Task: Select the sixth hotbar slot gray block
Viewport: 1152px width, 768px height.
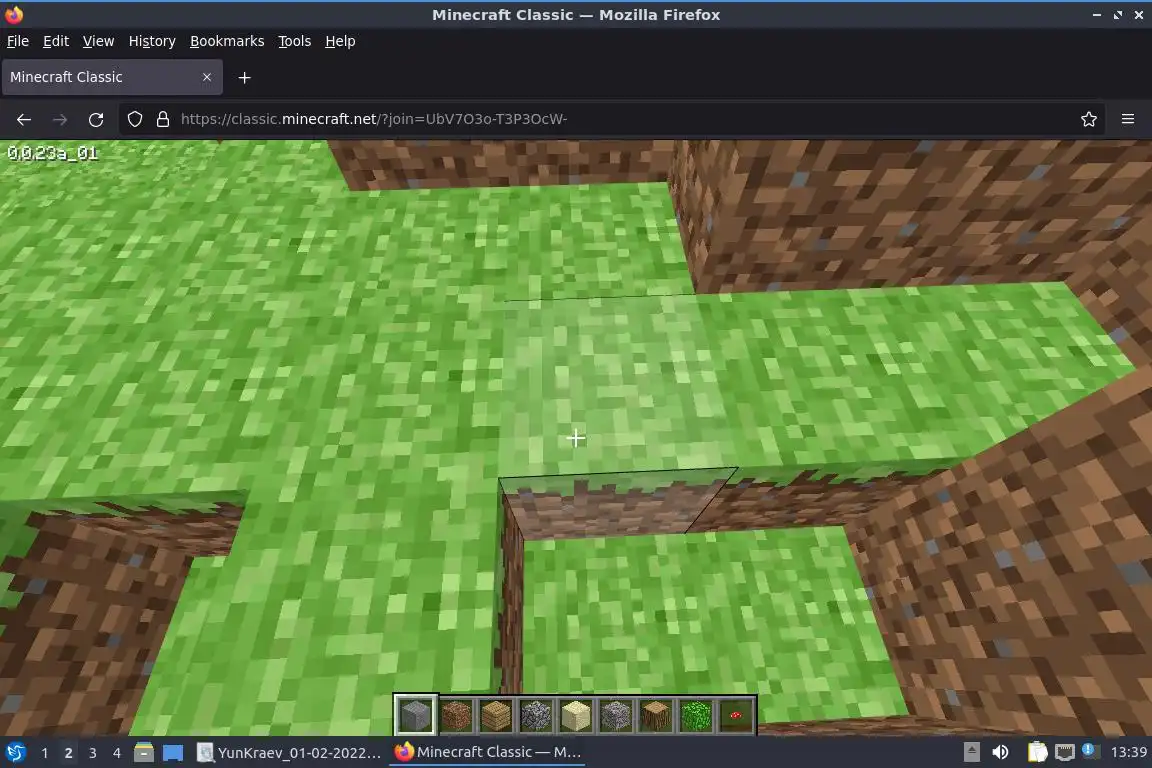Action: [x=616, y=714]
